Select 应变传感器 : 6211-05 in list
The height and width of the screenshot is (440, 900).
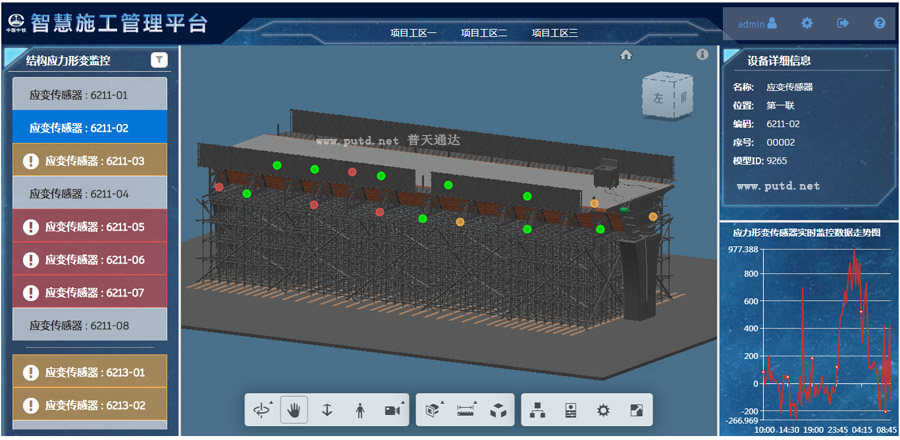[90, 227]
